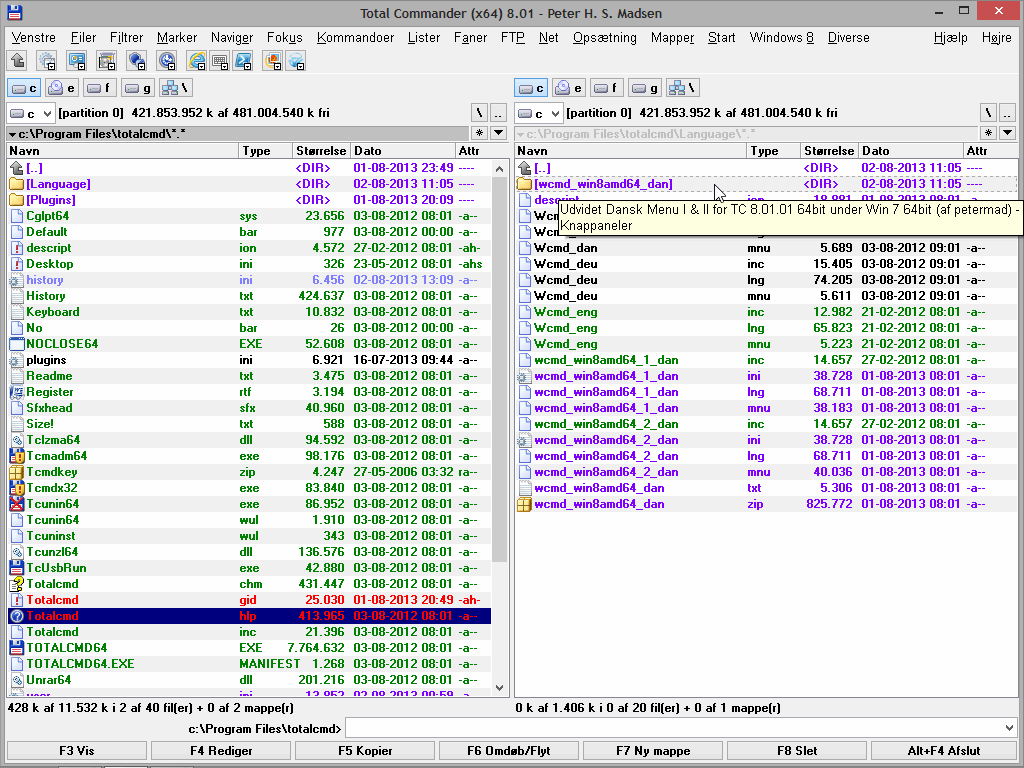Click the F6 Omdøb/Flyt button
Viewport: 1024px width, 768px height.
pos(509,750)
